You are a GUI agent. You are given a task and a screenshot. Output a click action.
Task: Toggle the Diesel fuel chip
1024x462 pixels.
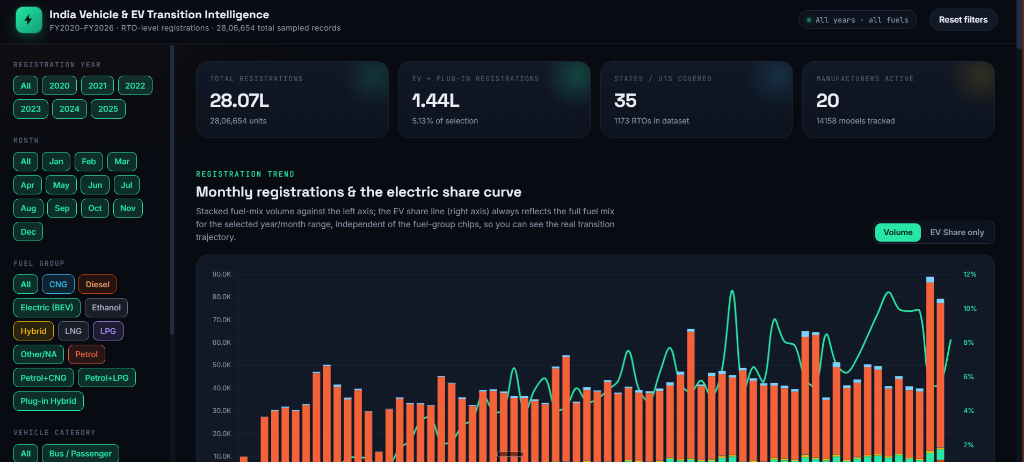97,284
